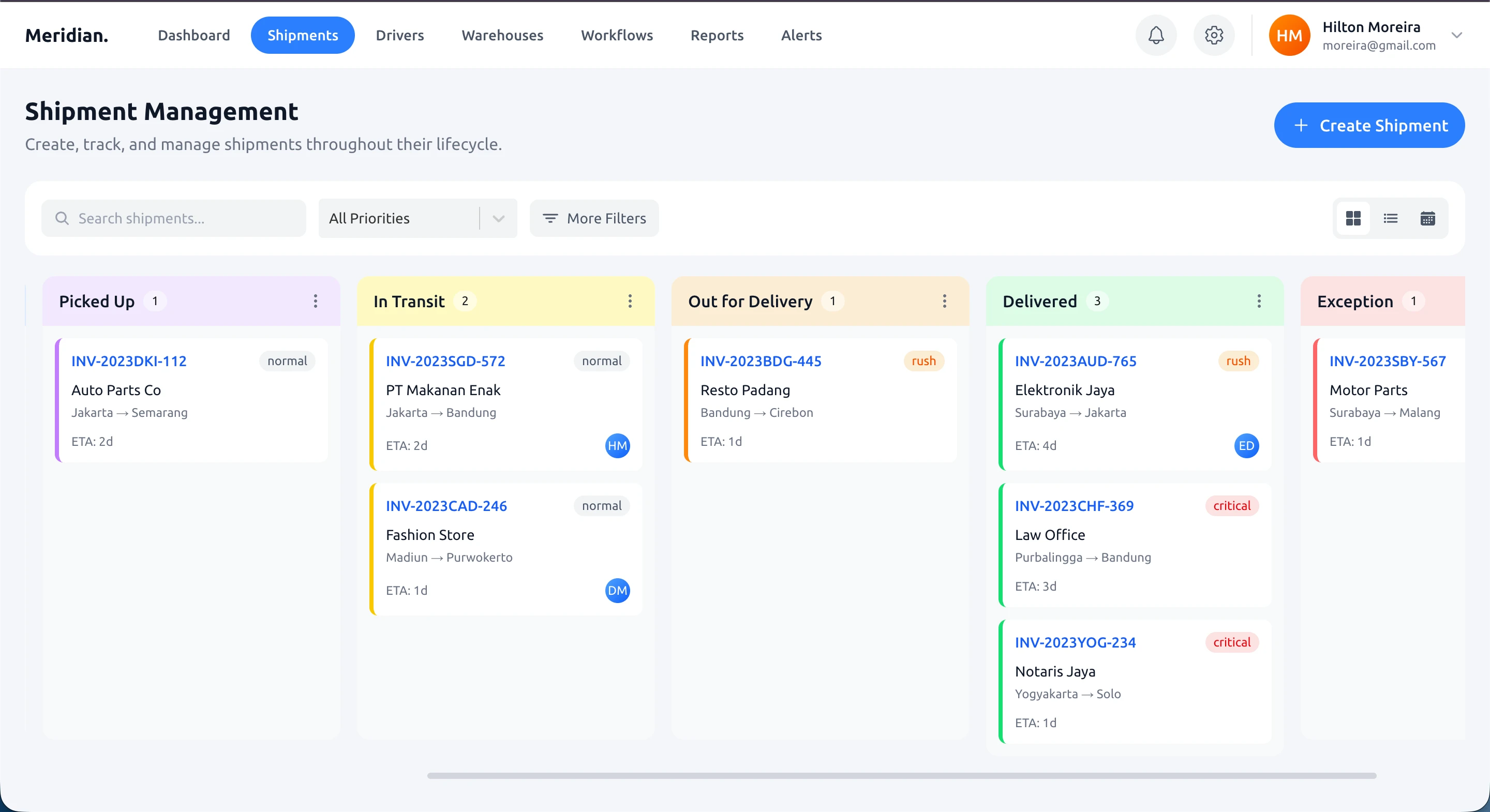Open Picked Up column options menu
Screen dimensions: 1490x812
[315, 300]
